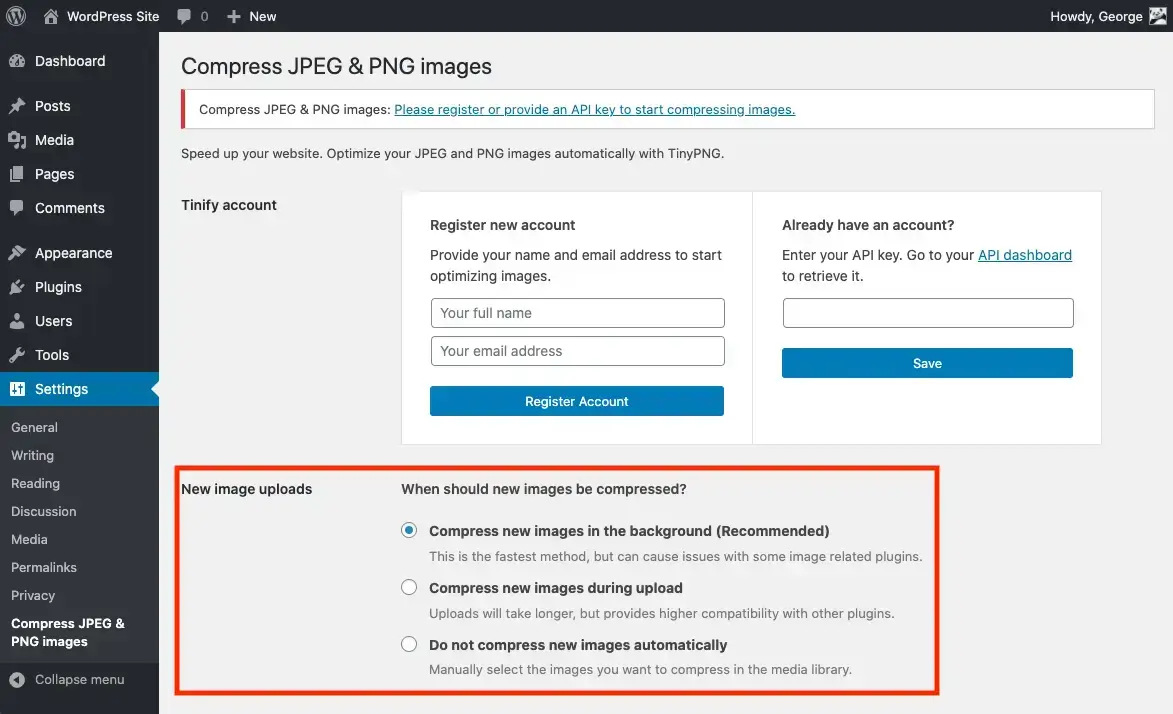
Task: Select Do not compress new images automatically
Action: (408, 644)
